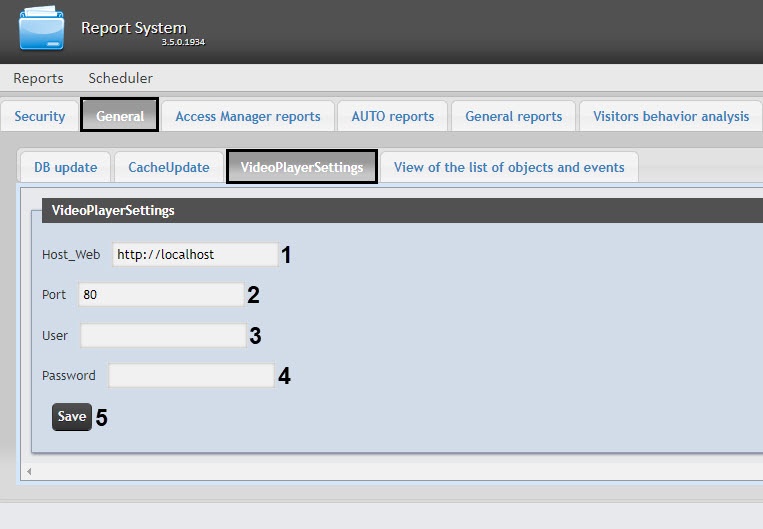This screenshot has height=529, width=763.
Task: Go to Access Manager reports tab
Action: click(x=247, y=116)
